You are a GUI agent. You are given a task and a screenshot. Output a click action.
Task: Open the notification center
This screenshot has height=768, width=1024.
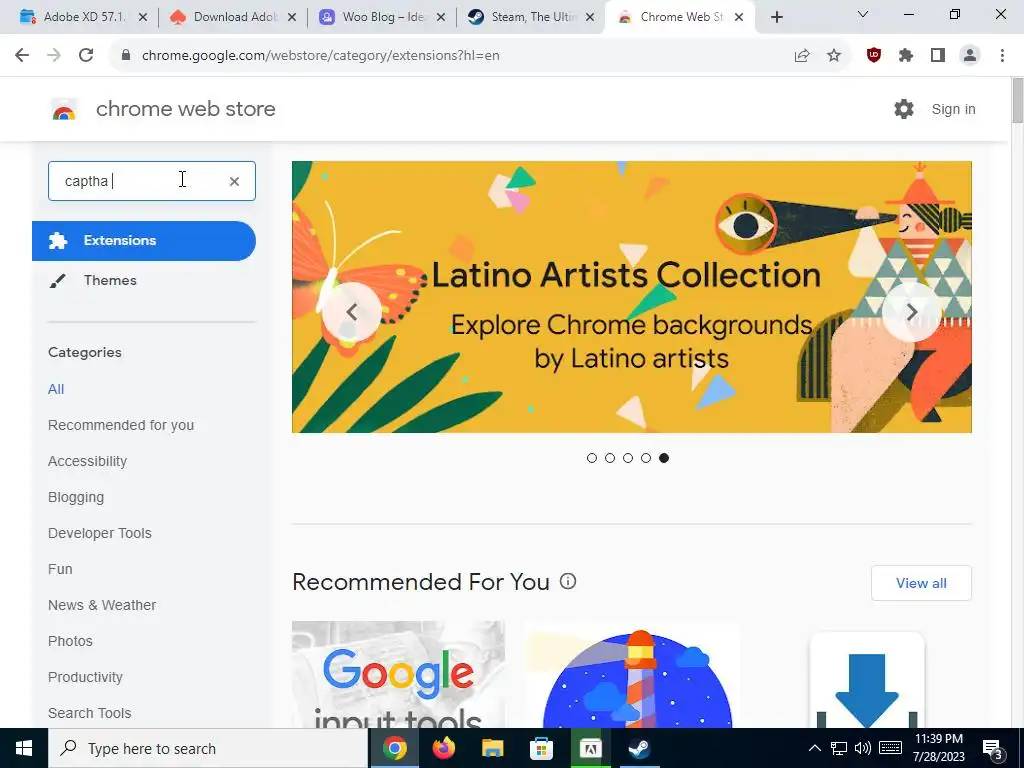tap(993, 748)
